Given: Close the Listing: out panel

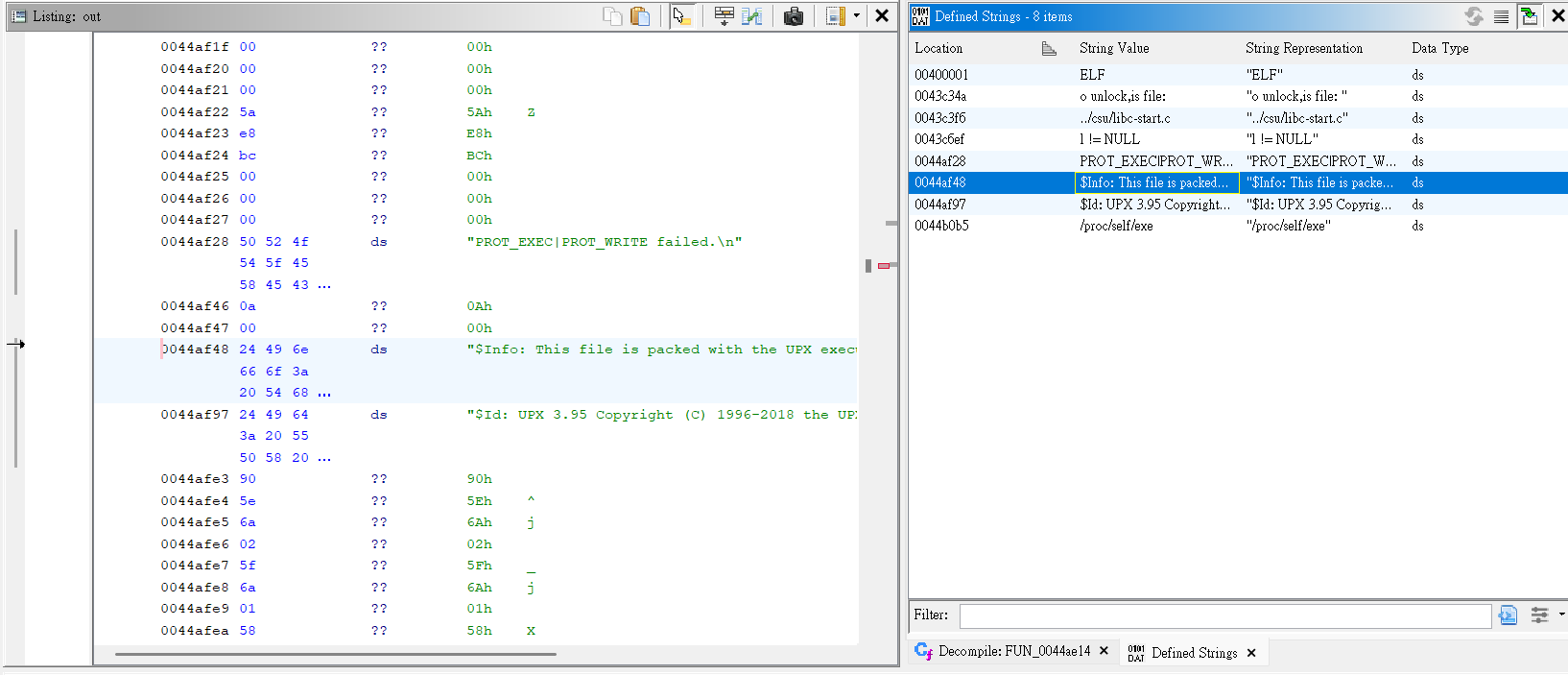Looking at the screenshot, I should (x=882, y=16).
